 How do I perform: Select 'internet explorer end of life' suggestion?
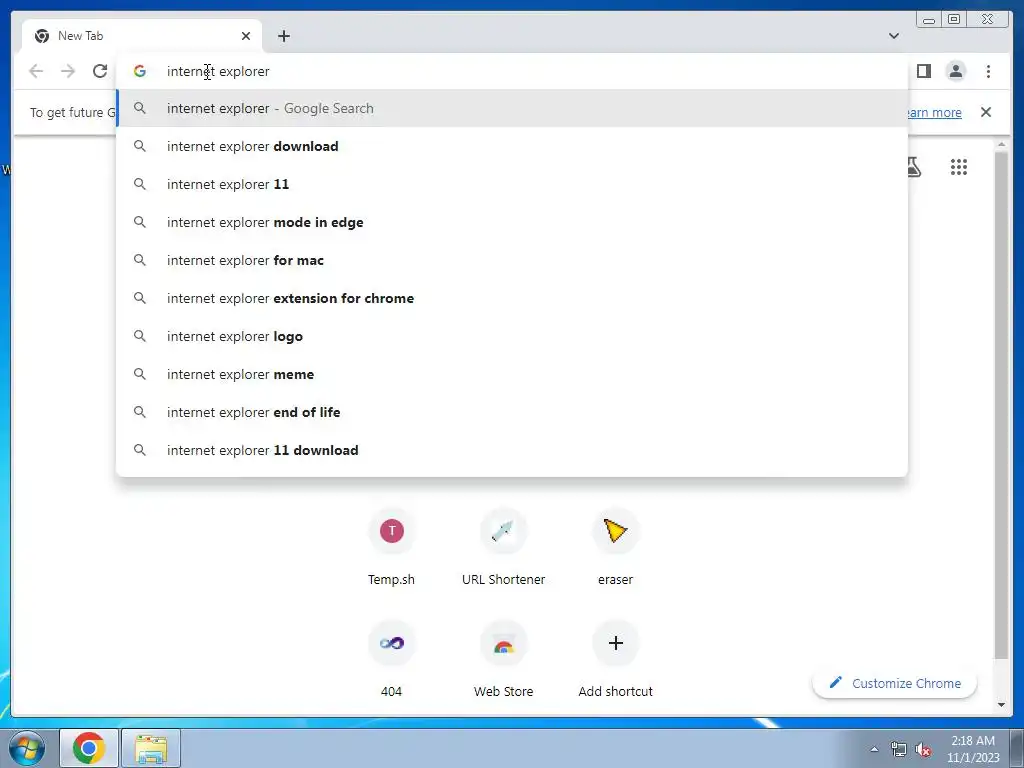click(512, 412)
